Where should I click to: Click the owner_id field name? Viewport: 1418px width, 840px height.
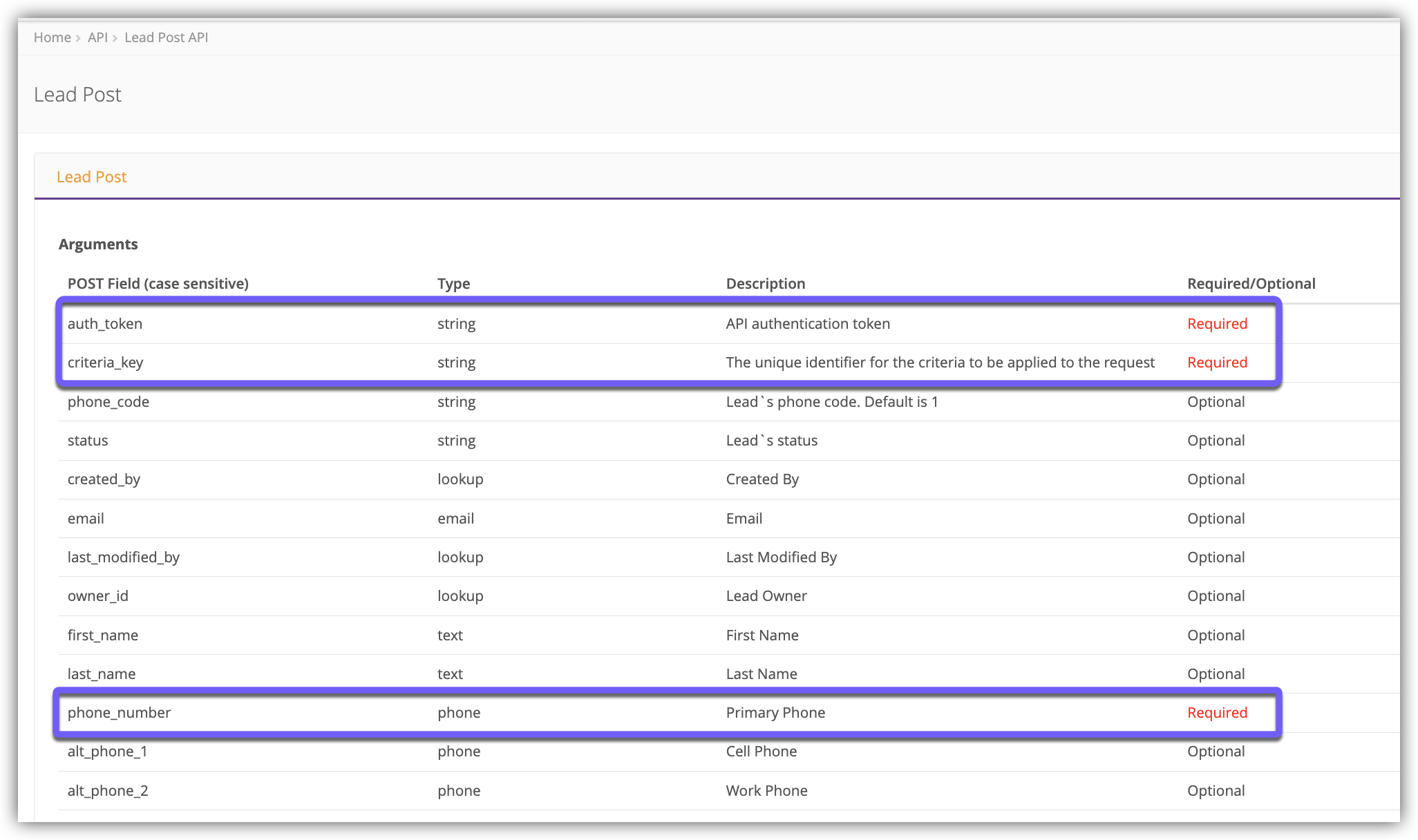tap(98, 596)
